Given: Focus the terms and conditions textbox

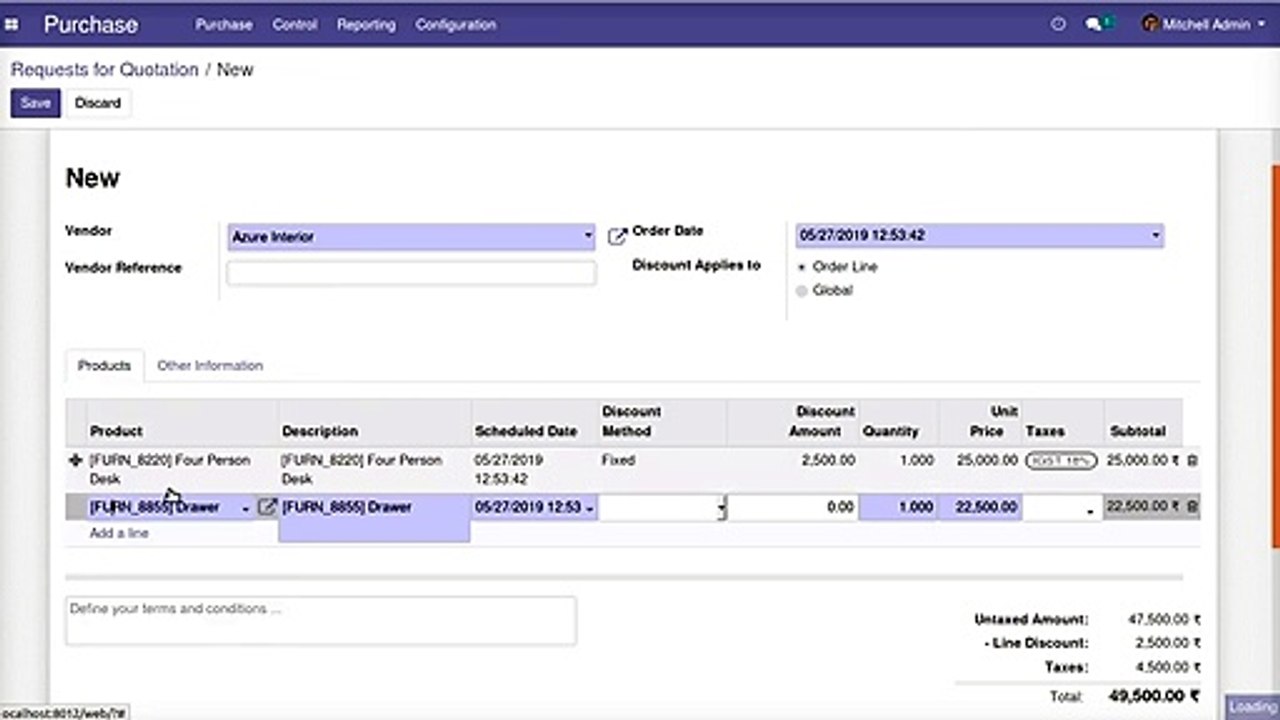Looking at the screenshot, I should pos(321,621).
